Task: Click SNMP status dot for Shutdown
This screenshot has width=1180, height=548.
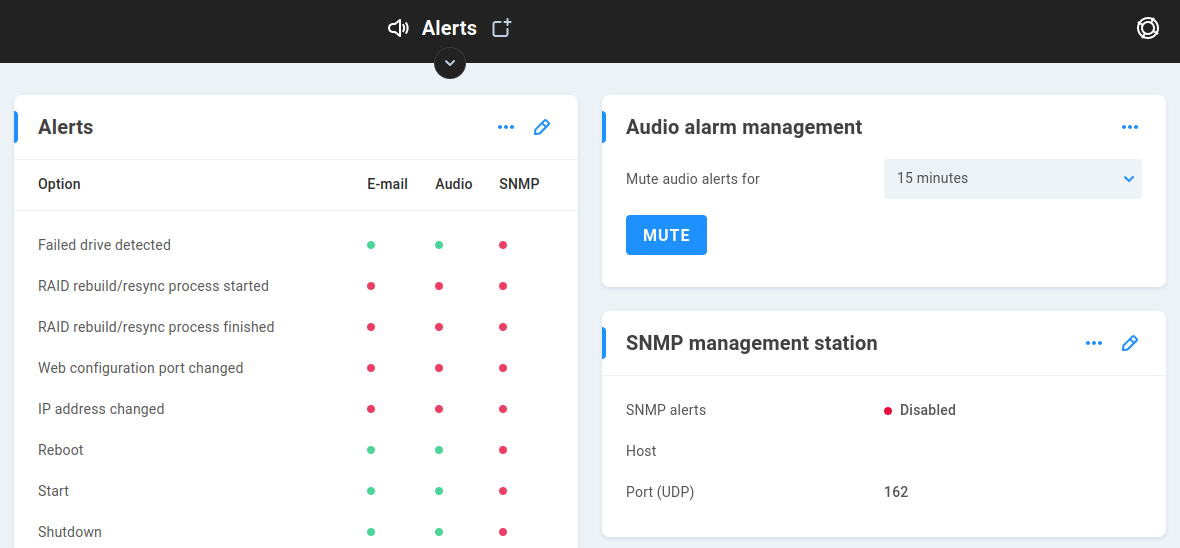Action: pos(503,531)
